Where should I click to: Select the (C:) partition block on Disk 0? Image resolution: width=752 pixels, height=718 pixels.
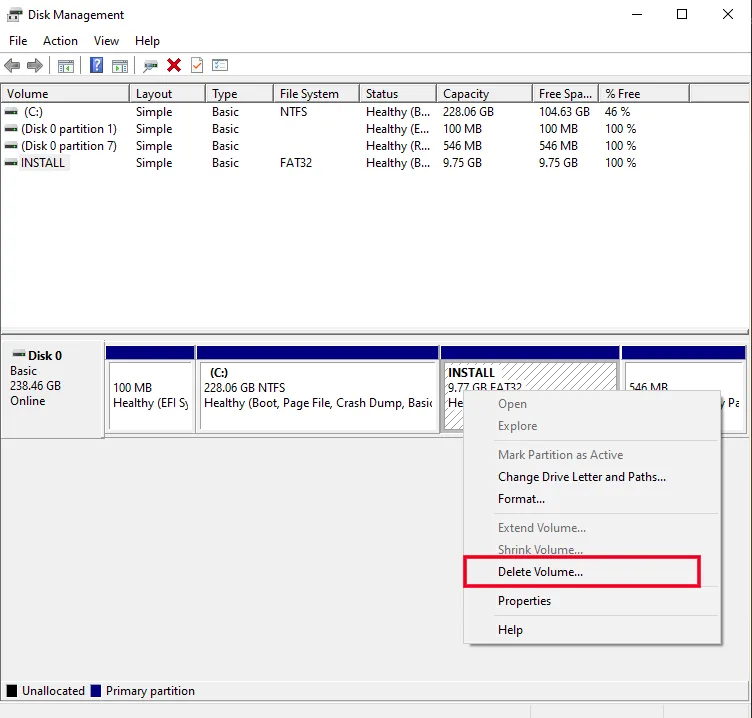(318, 395)
